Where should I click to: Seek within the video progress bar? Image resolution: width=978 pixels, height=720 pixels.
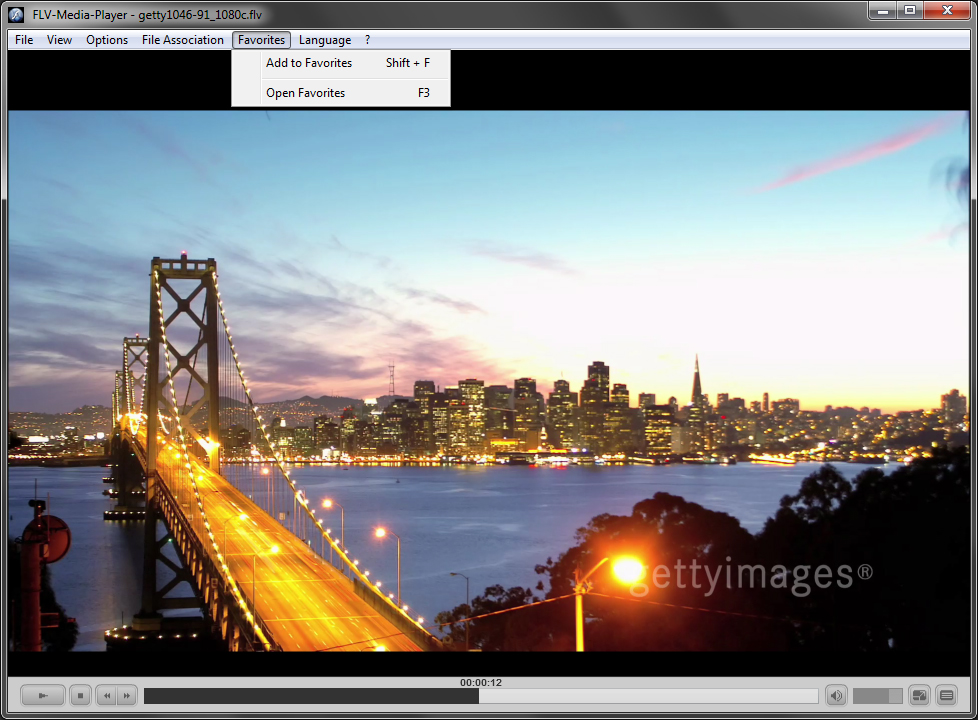click(x=481, y=696)
